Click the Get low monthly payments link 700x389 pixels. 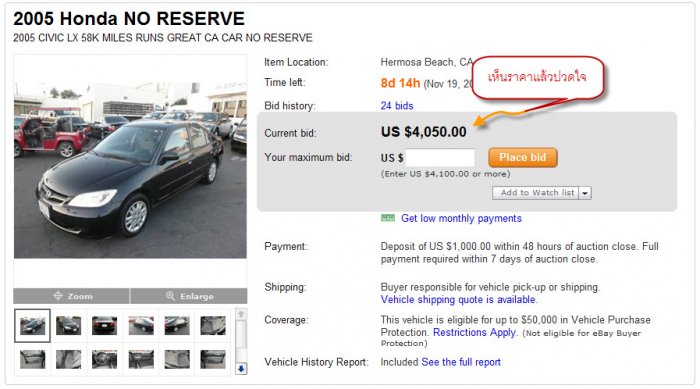pyautogui.click(x=461, y=218)
